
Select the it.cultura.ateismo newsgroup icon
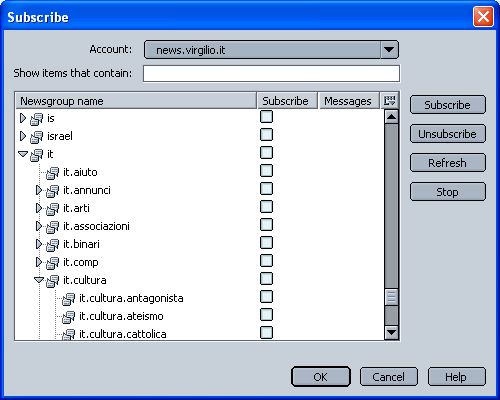69,317
